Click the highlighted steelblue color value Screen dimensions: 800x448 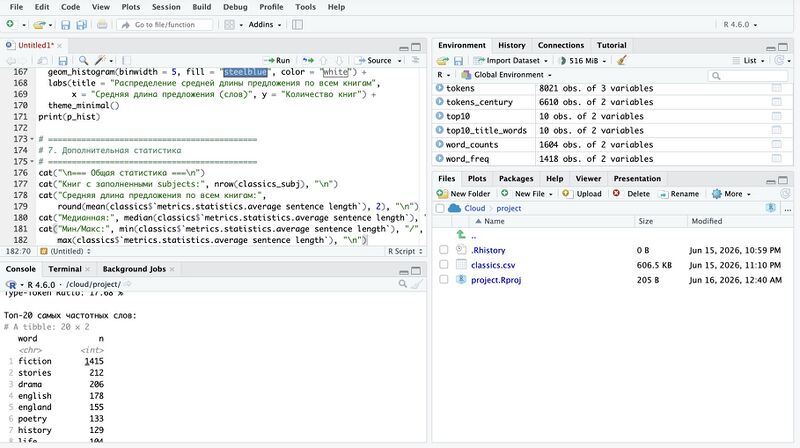[x=245, y=72]
